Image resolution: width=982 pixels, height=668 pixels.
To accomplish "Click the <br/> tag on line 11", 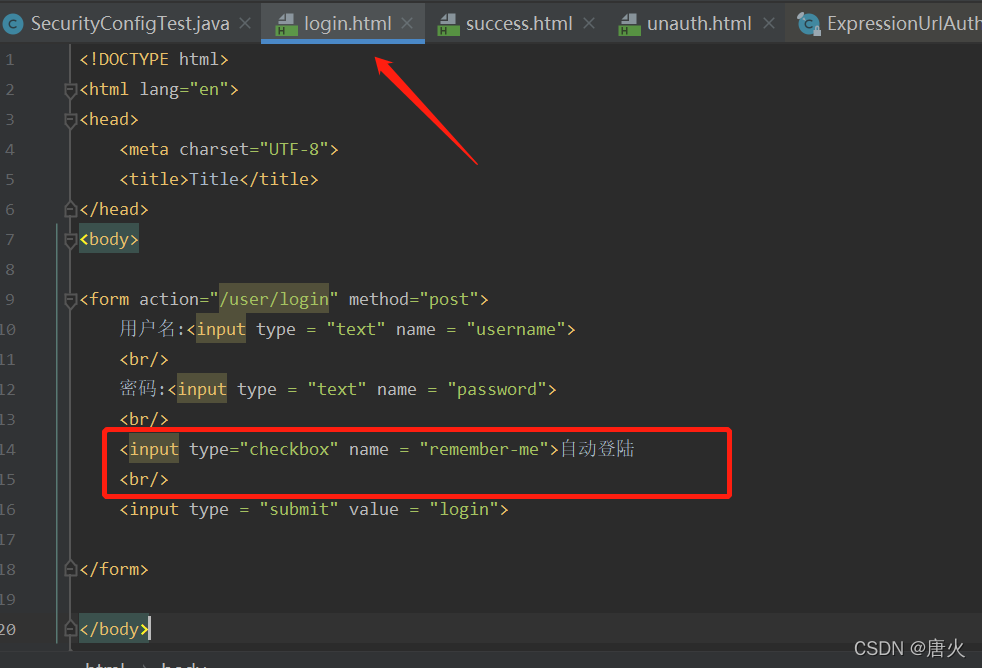I will [x=144, y=359].
